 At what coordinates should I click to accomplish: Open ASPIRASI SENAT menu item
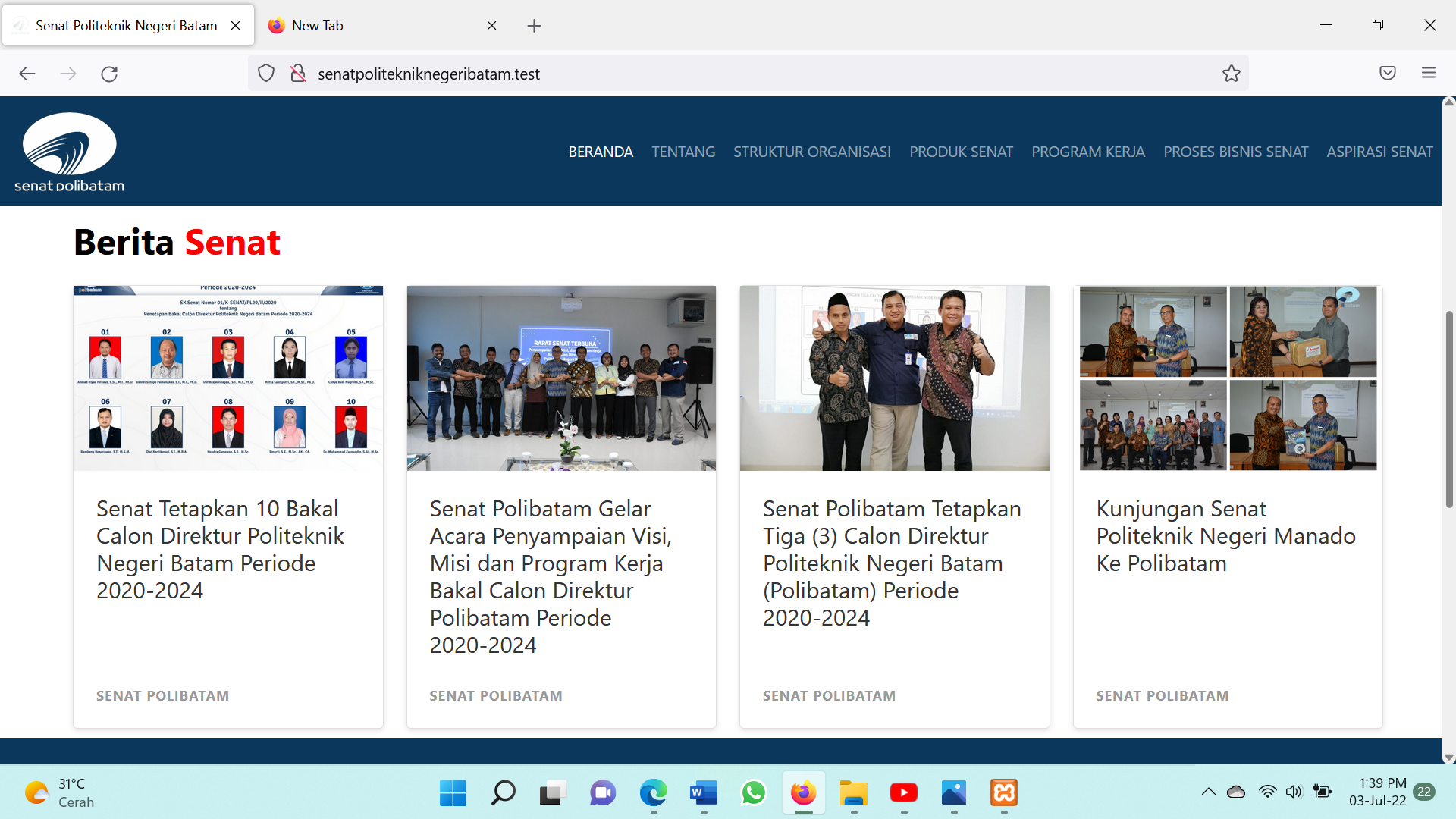point(1379,152)
